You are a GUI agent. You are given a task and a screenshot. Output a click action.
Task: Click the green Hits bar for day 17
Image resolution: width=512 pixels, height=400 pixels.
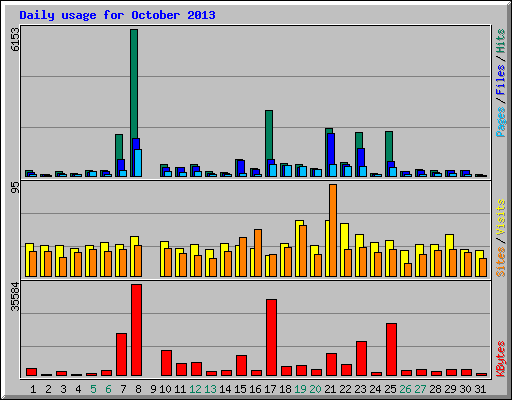point(269,135)
